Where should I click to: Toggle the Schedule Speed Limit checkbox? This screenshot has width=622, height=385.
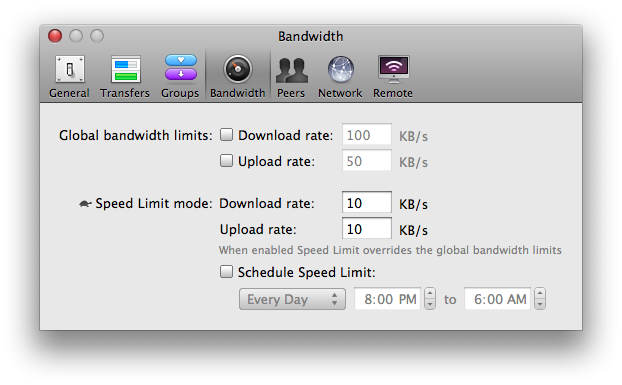click(x=227, y=272)
